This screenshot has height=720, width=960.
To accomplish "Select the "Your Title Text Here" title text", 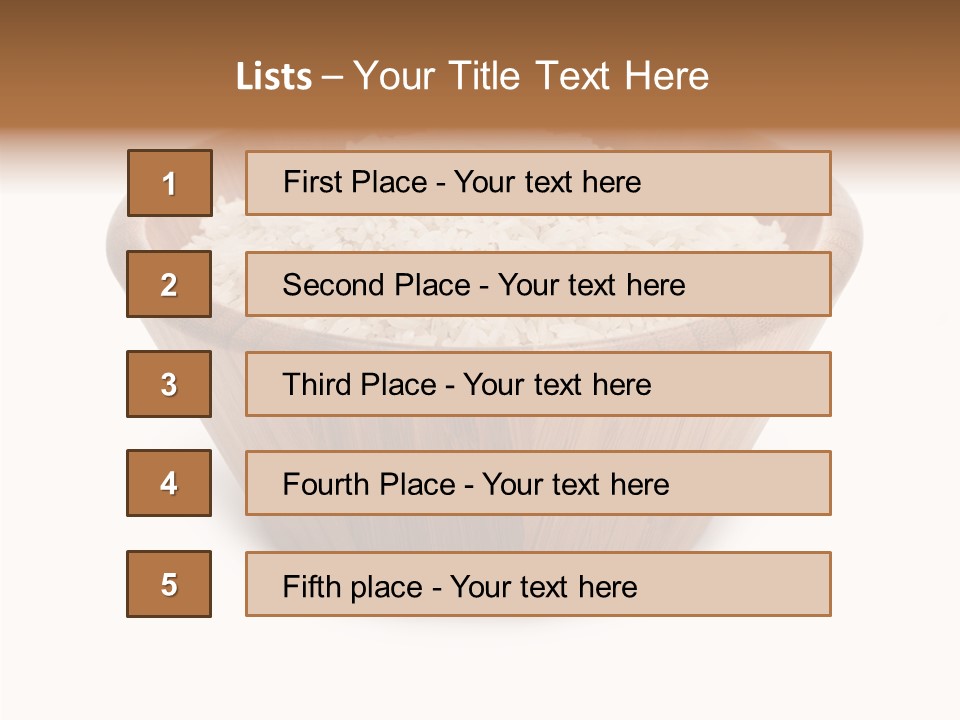I will [x=531, y=77].
